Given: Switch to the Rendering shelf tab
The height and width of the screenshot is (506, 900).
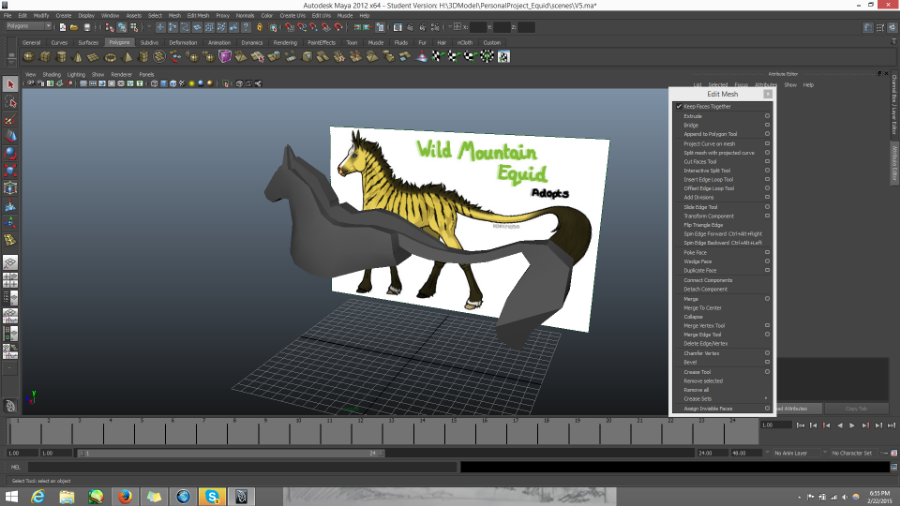Looking at the screenshot, I should 285,42.
